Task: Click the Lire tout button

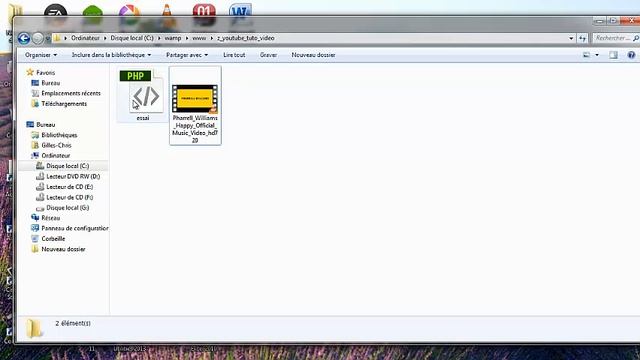Action: (234, 55)
